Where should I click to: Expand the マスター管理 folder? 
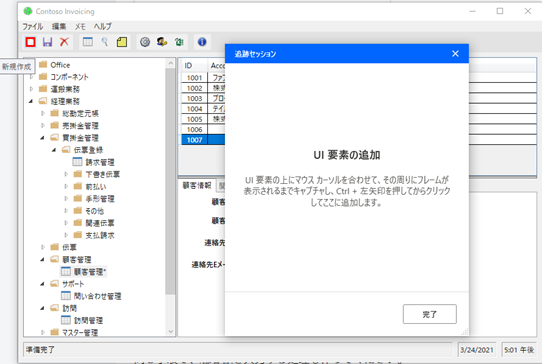(43, 333)
